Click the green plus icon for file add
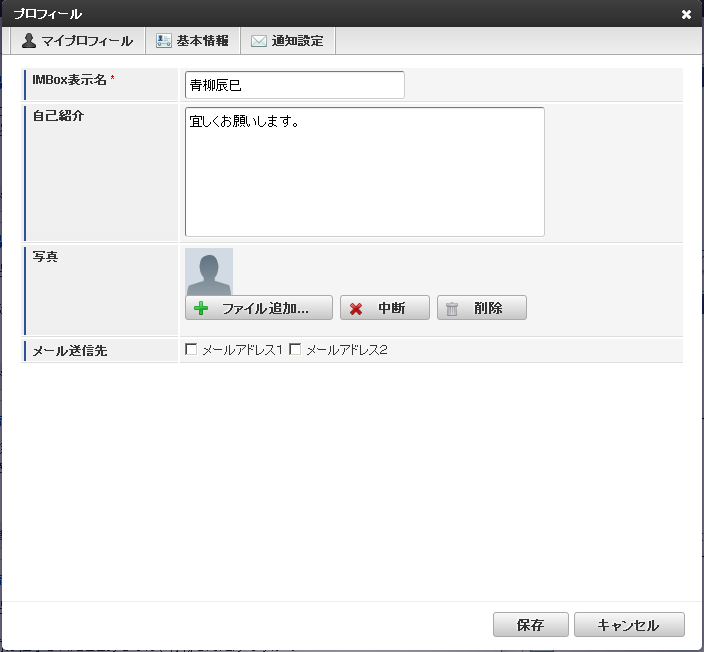705x652 pixels. click(201, 308)
